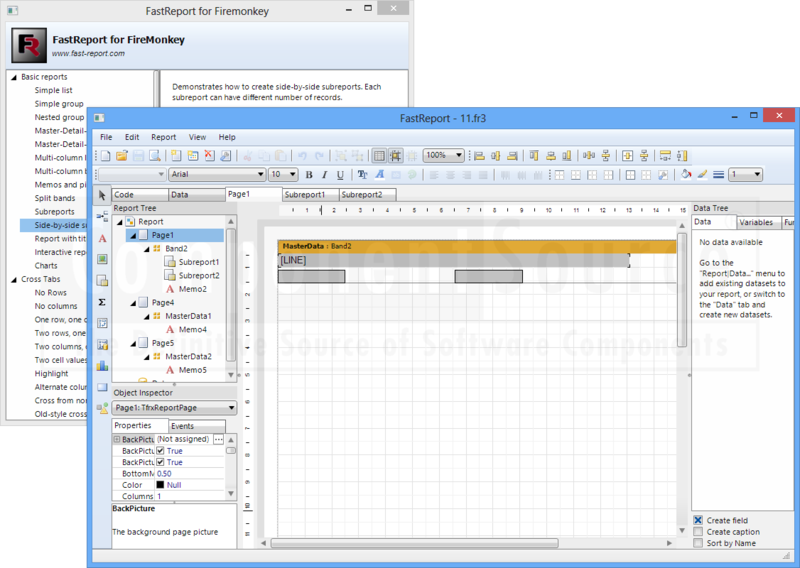
Task: Click the Align Top Edges icon
Action: pos(534,156)
